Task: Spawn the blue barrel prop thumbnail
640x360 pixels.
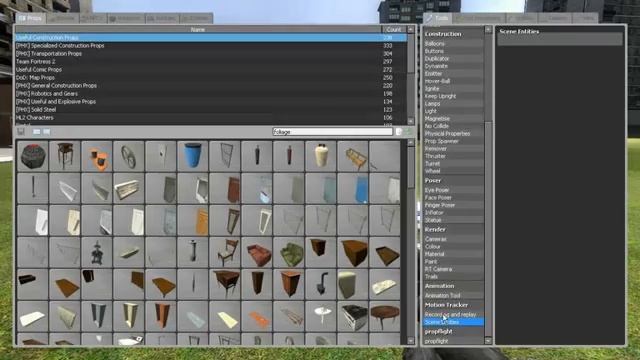Action: 193,156
